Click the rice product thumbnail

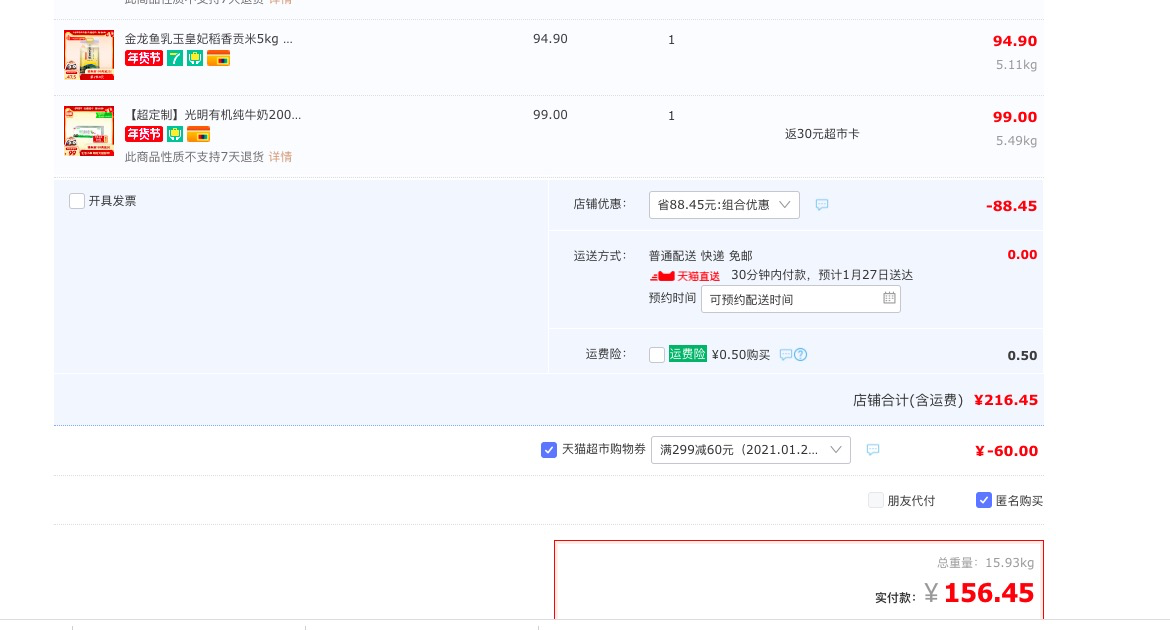[x=89, y=55]
